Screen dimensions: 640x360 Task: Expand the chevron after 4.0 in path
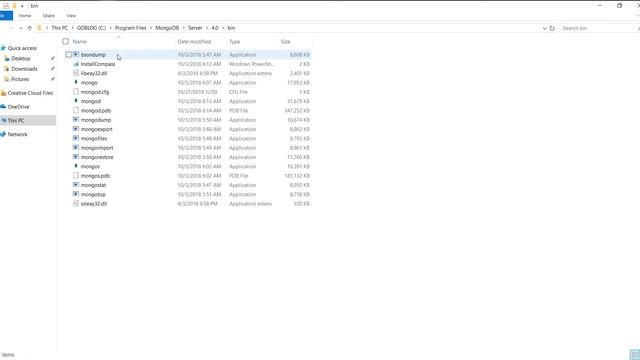click(x=223, y=28)
